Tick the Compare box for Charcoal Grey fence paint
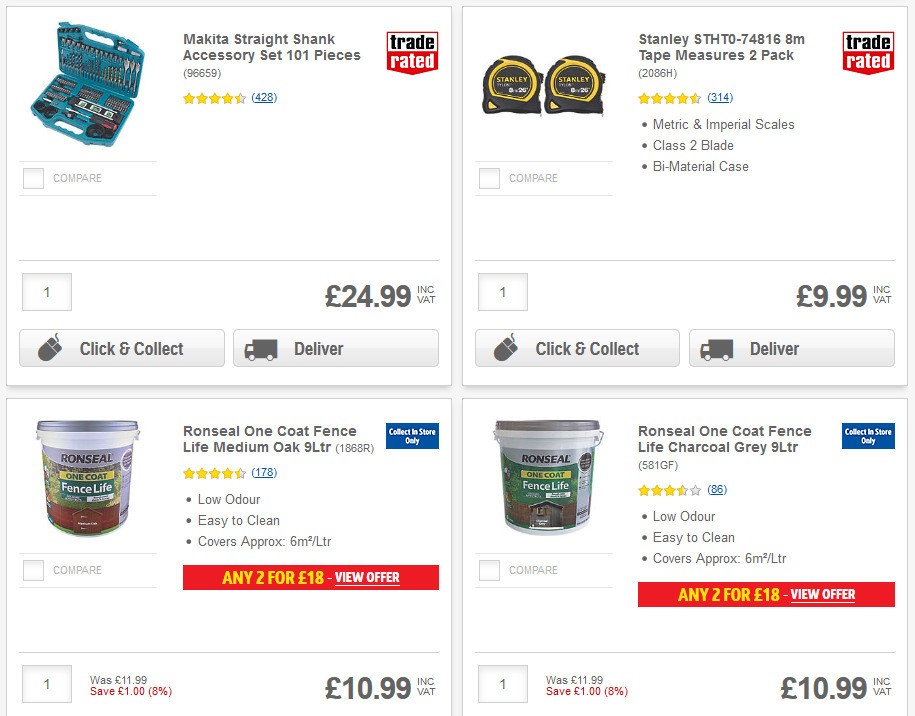915x716 pixels. pos(488,570)
